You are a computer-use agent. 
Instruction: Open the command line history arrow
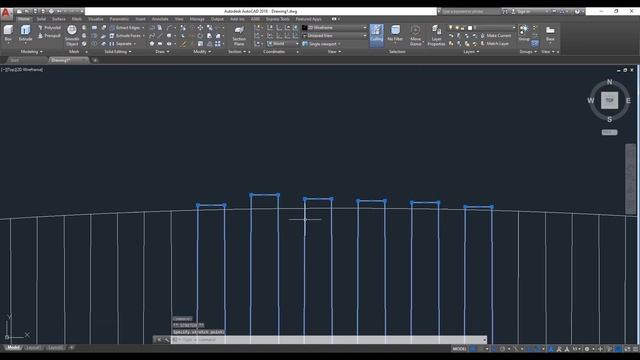point(484,340)
